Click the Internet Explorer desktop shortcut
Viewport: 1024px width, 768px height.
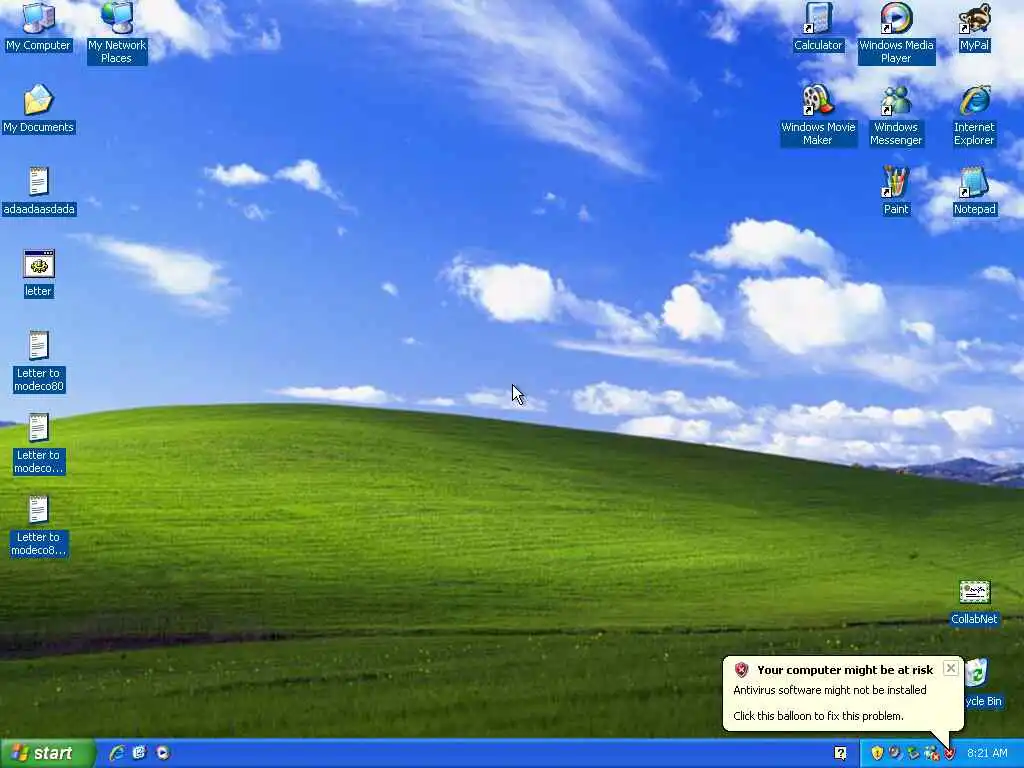tap(974, 114)
